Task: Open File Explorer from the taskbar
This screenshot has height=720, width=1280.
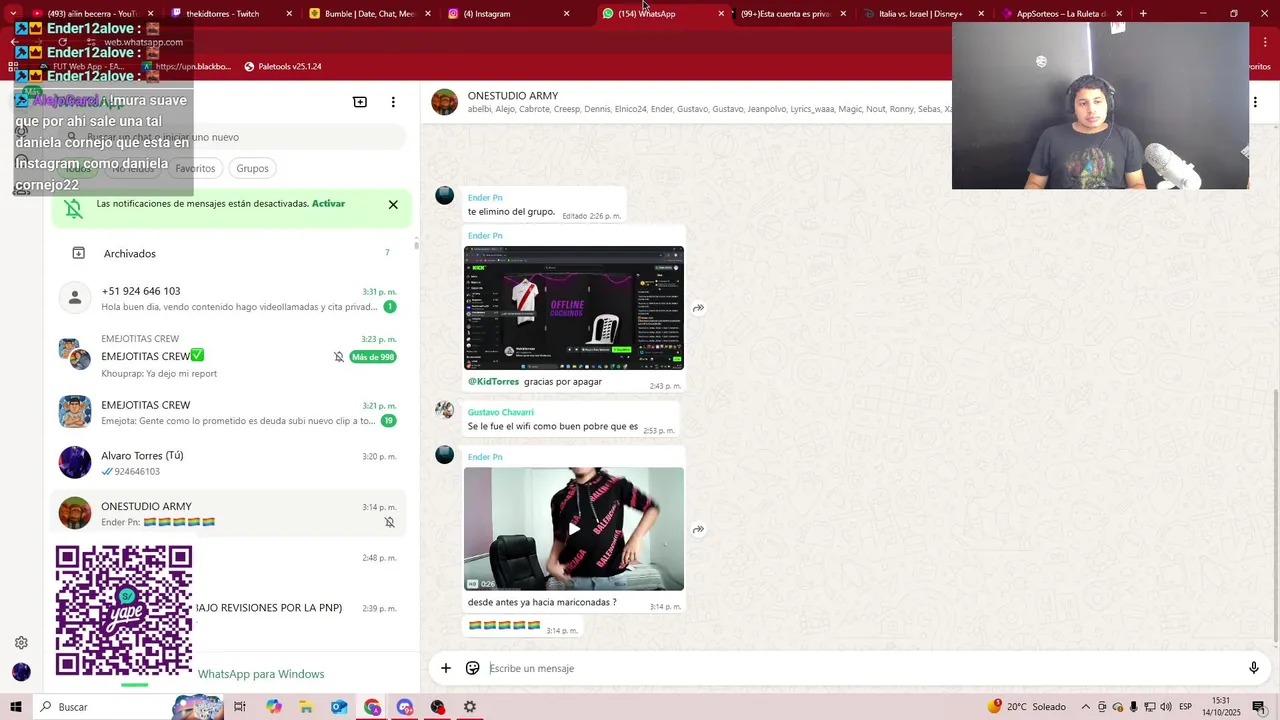Action: pos(306,707)
